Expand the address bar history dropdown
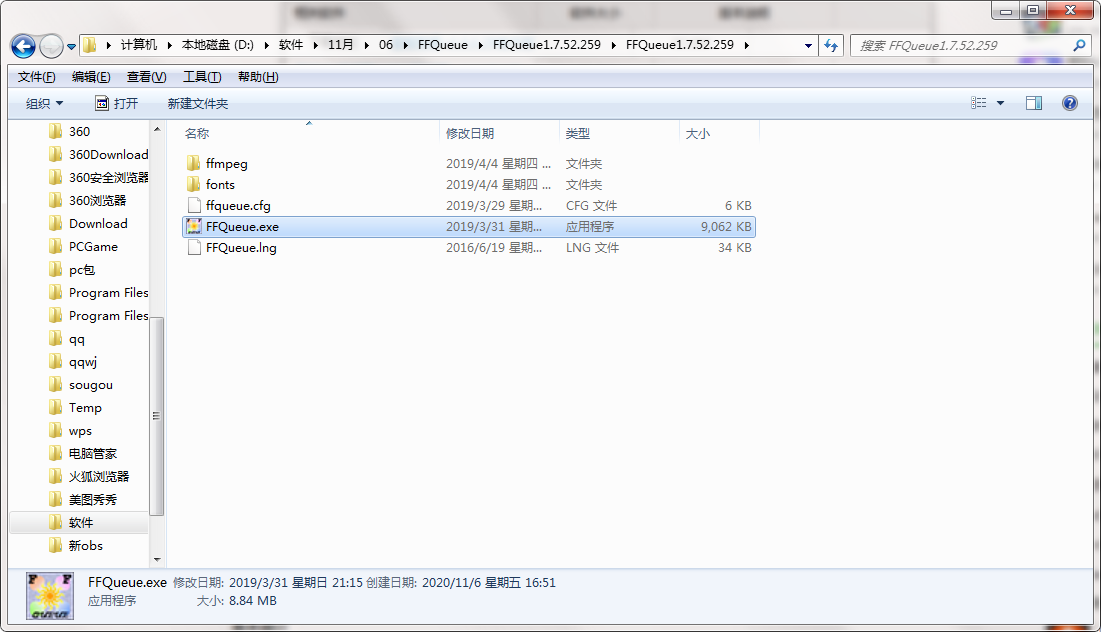This screenshot has height=632, width=1101. pos(808,46)
